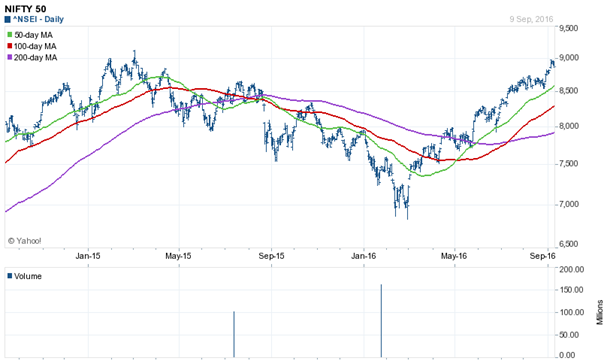Click the blue ^NSEI legend square

pos(7,19)
